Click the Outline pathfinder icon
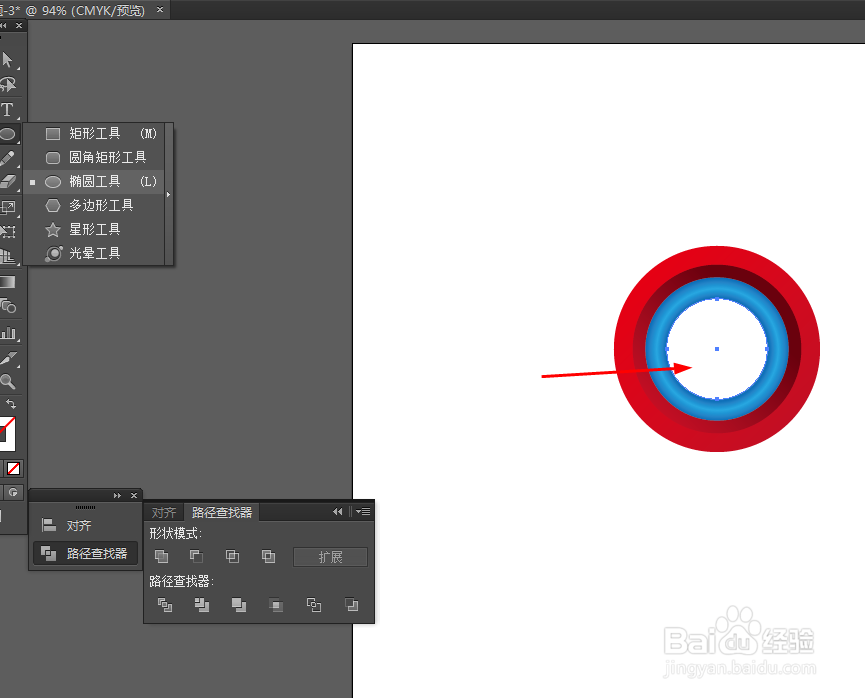The width and height of the screenshot is (865, 698). (x=314, y=605)
